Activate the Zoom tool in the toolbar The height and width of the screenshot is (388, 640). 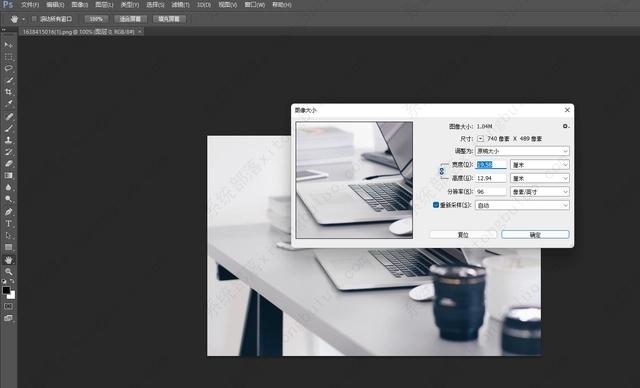(x=8, y=272)
